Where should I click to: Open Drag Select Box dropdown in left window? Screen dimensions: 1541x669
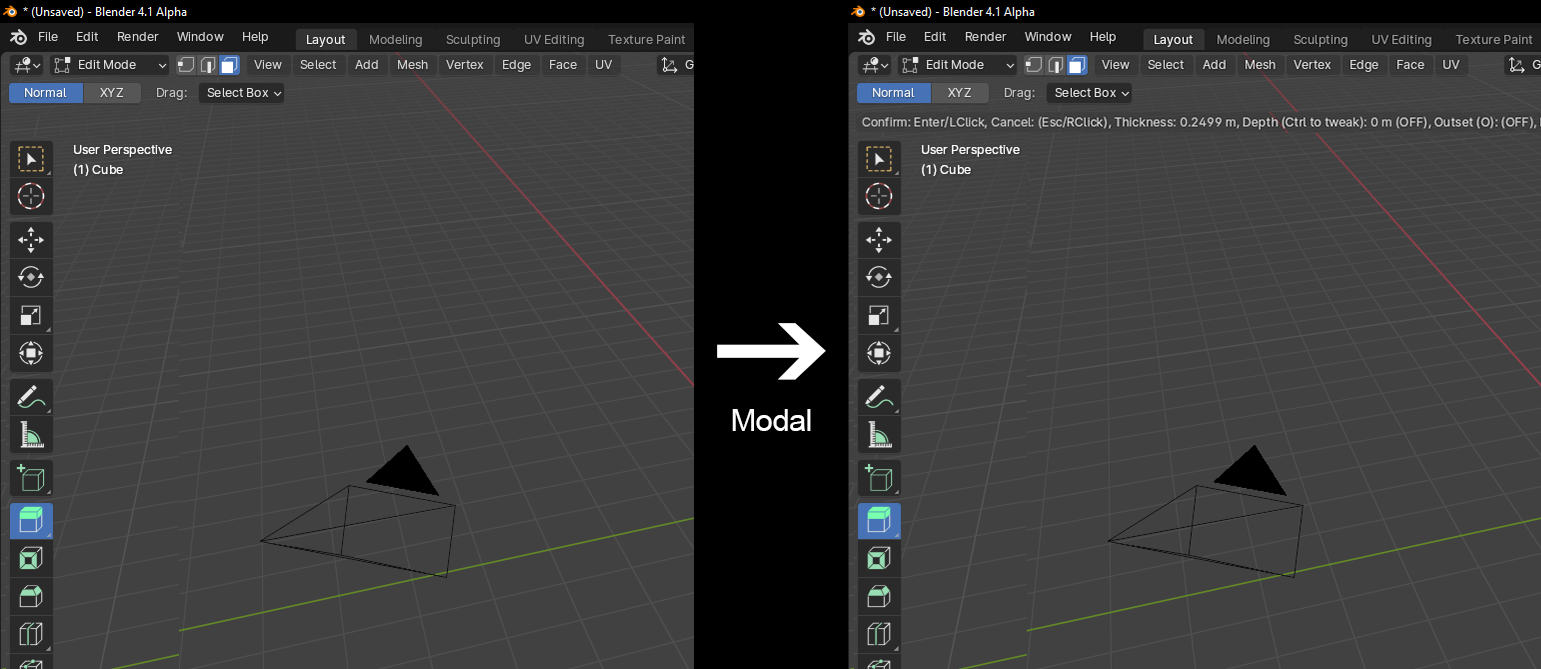[243, 93]
